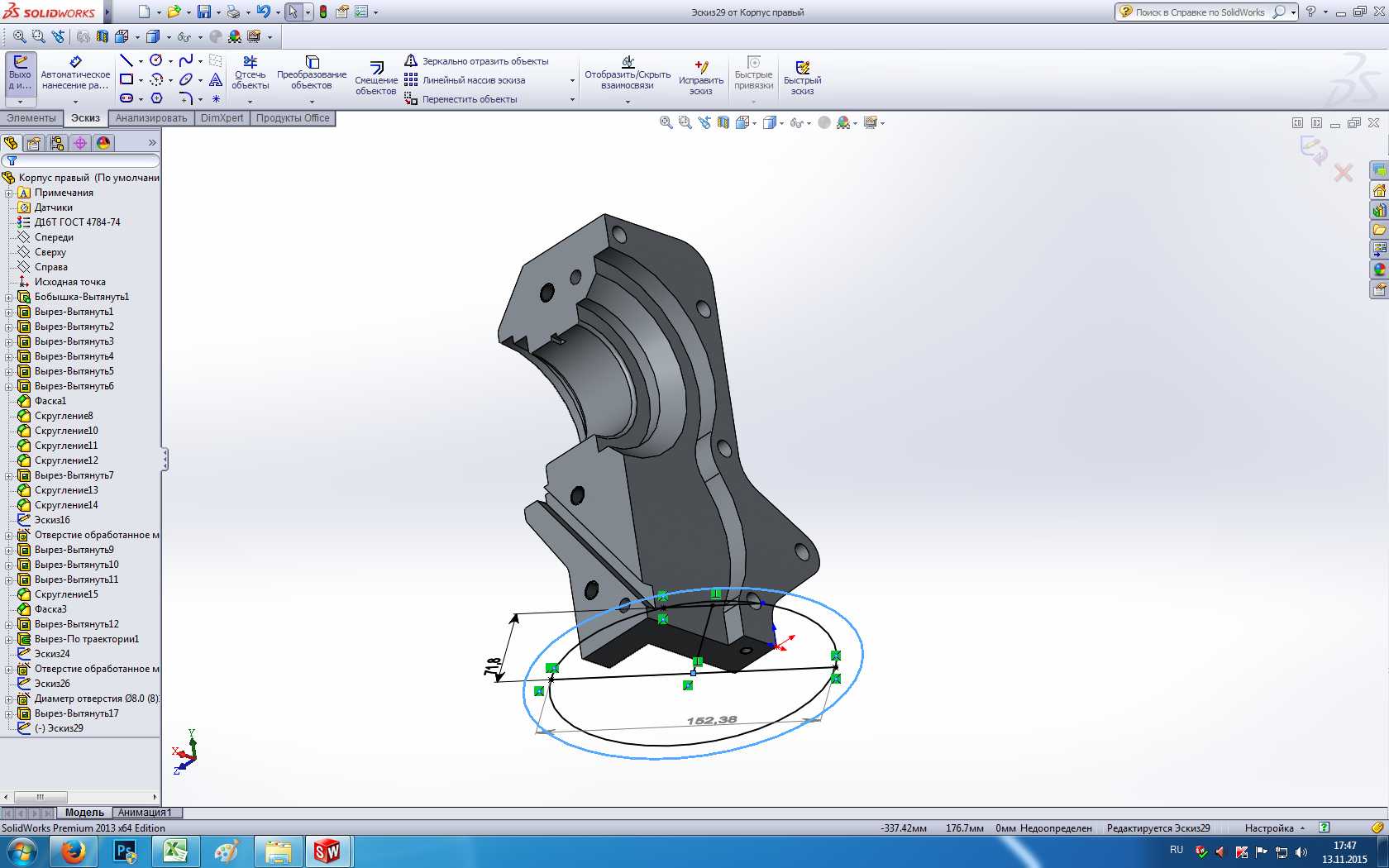Select the sketch Text tool

coord(216,79)
